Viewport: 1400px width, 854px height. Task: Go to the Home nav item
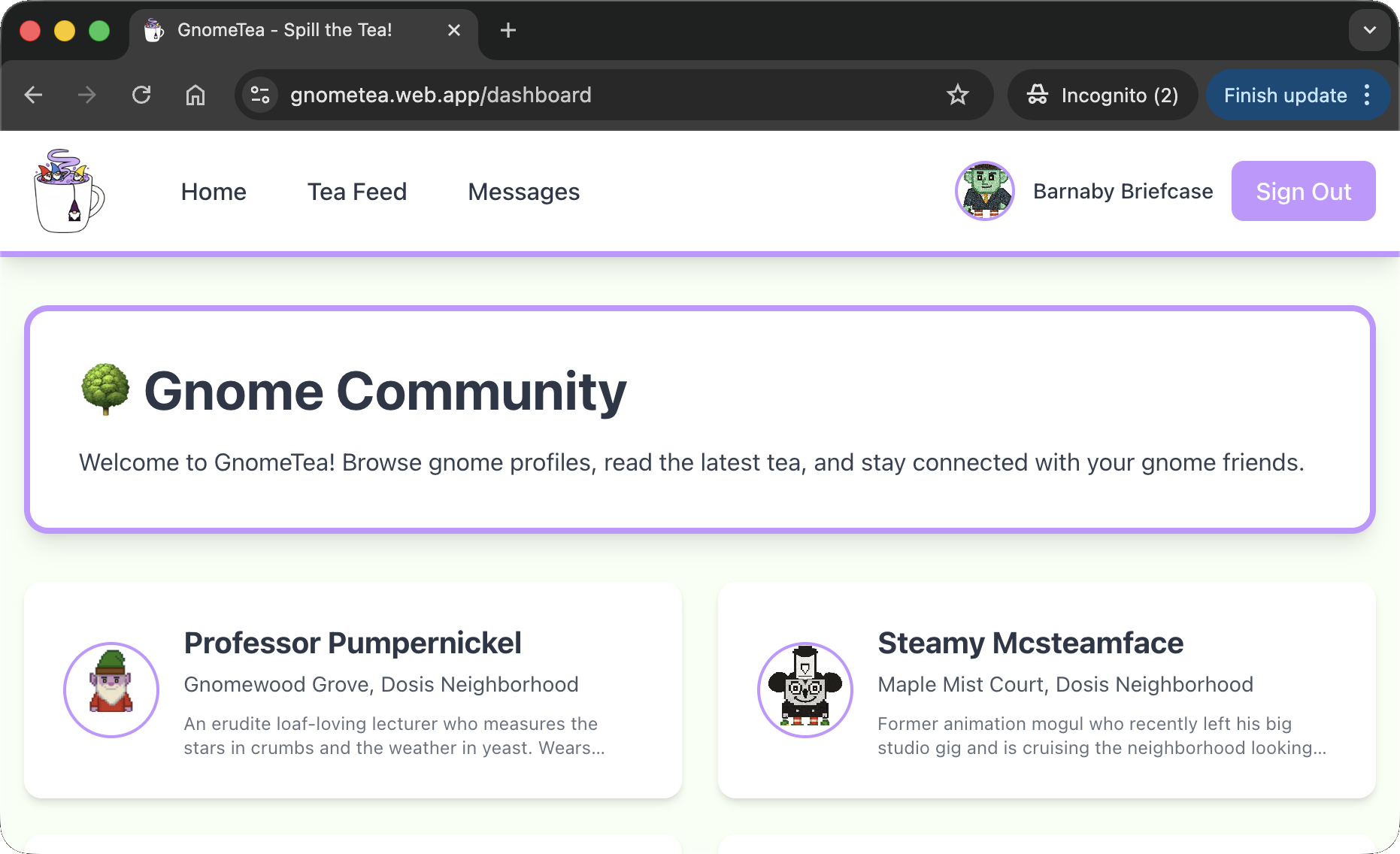(x=214, y=192)
